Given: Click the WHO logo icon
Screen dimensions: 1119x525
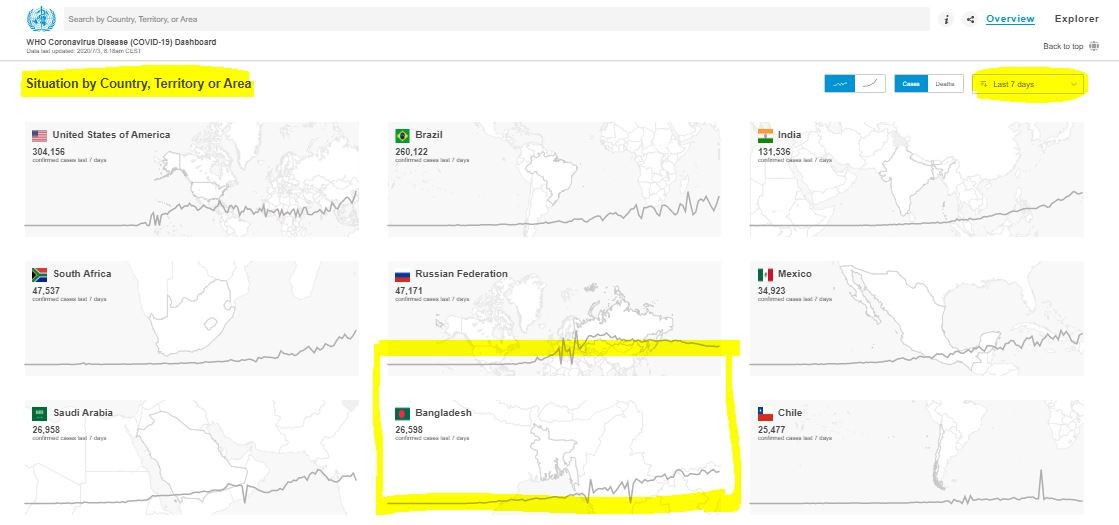Looking at the screenshot, I should 42,19.
